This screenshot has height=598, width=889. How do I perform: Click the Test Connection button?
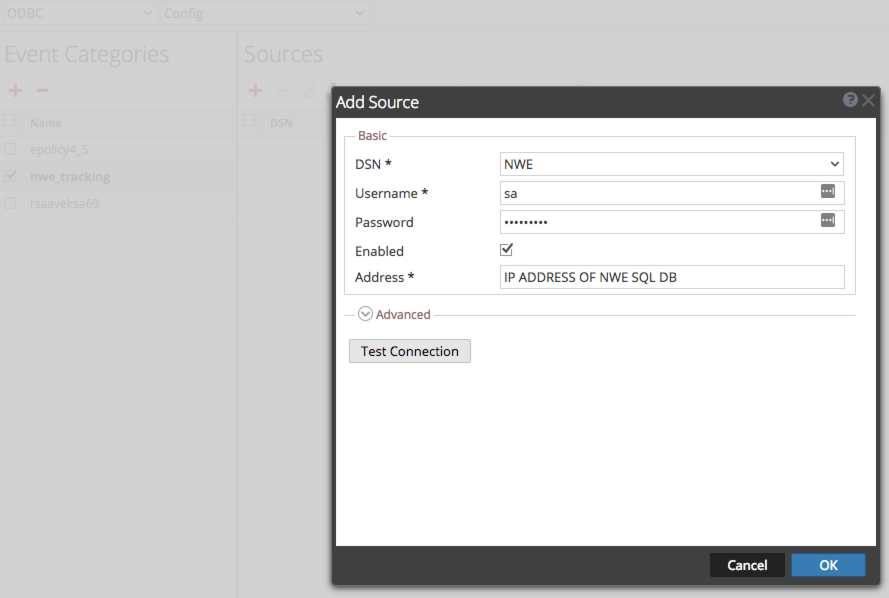pyautogui.click(x=409, y=351)
